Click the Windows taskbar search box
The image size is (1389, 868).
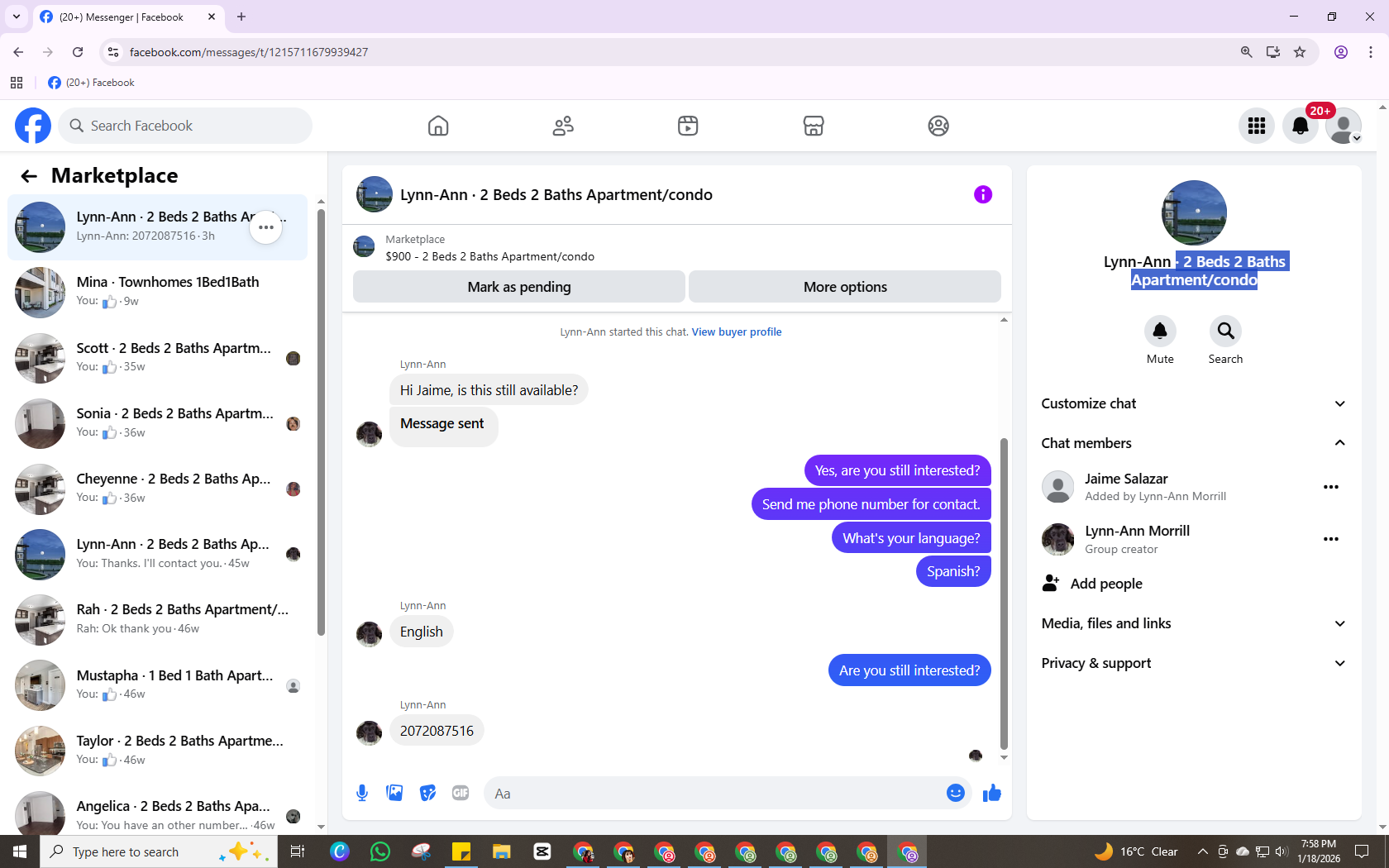[x=159, y=851]
